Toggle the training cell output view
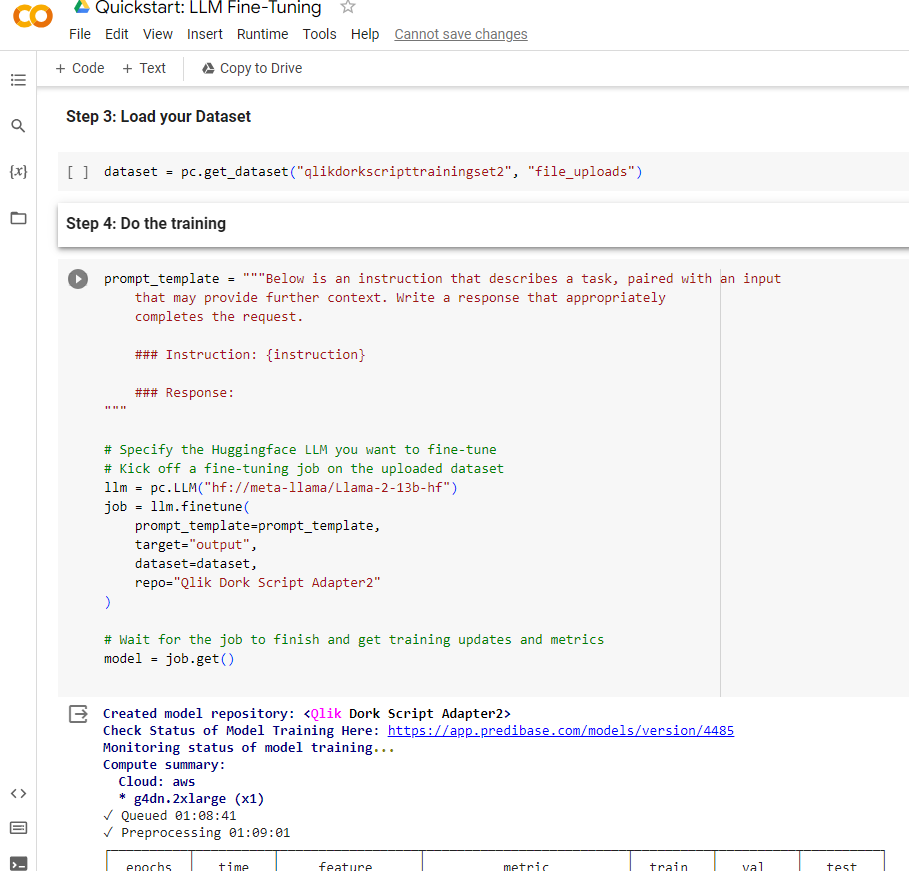 click(78, 714)
